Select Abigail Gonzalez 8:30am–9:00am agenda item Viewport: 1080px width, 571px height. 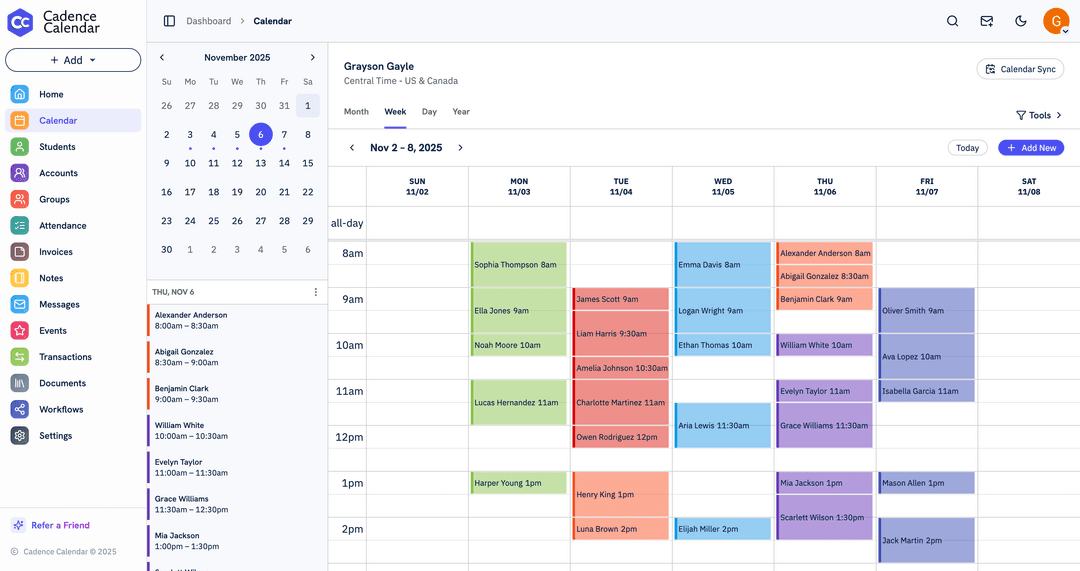coord(237,357)
